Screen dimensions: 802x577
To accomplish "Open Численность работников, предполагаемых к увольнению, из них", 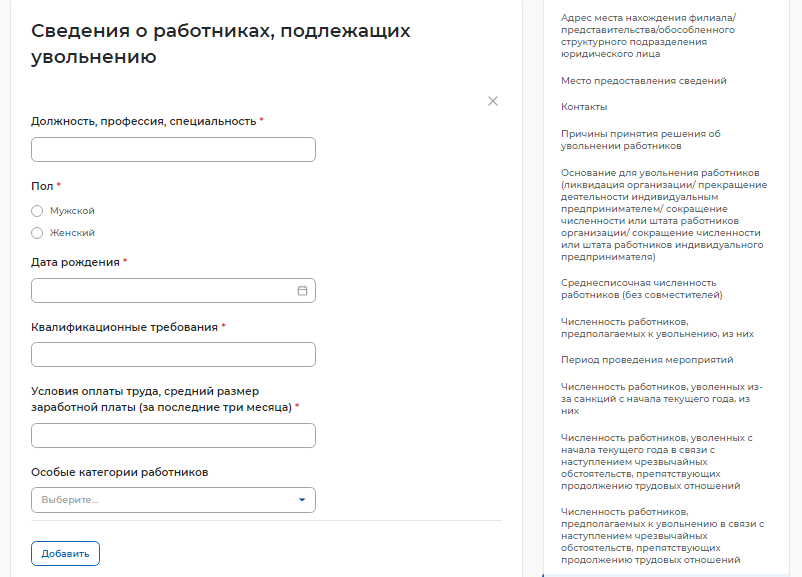I will coord(657,328).
